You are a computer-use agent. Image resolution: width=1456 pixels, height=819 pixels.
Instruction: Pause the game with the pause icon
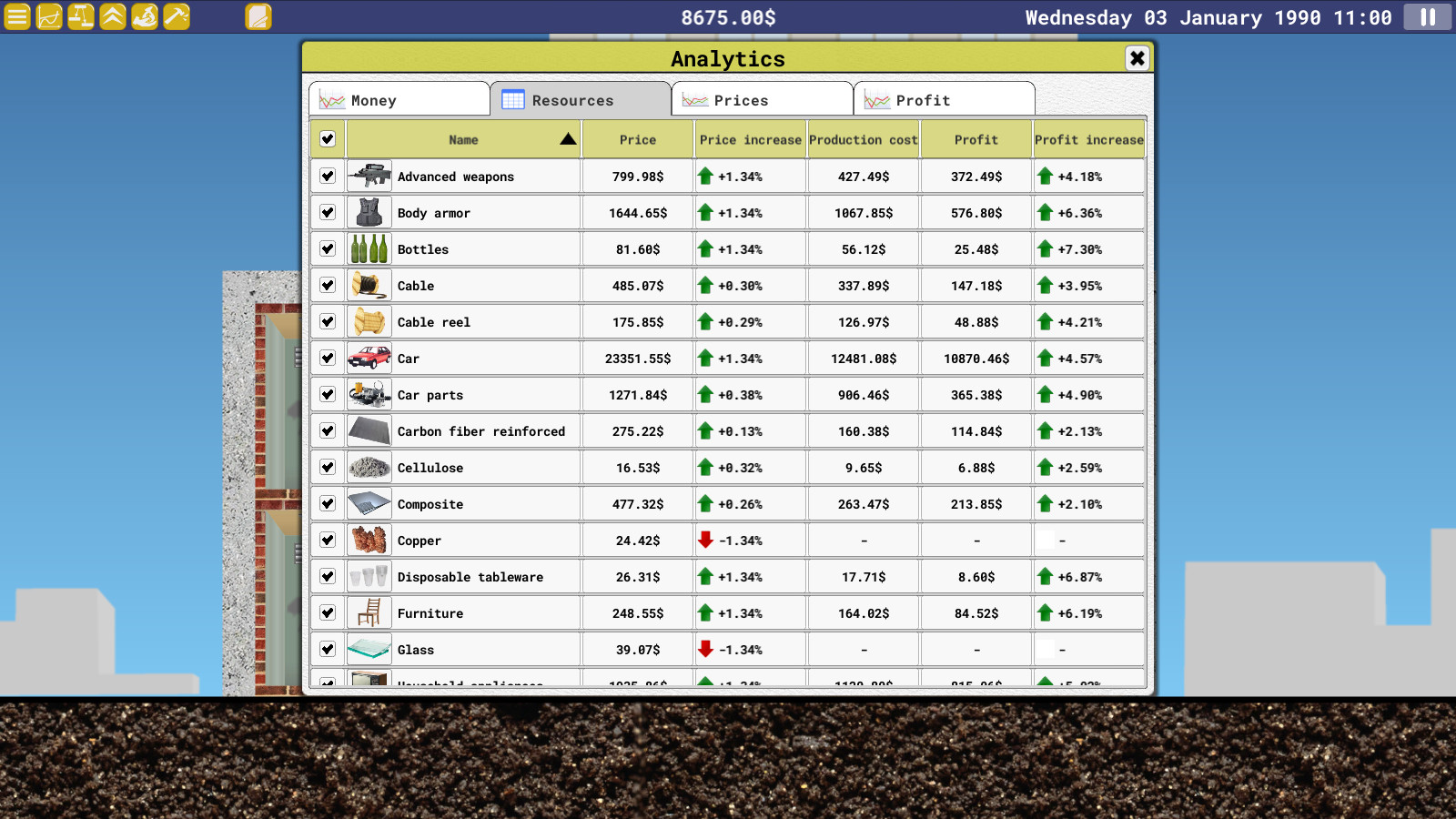click(x=1430, y=15)
